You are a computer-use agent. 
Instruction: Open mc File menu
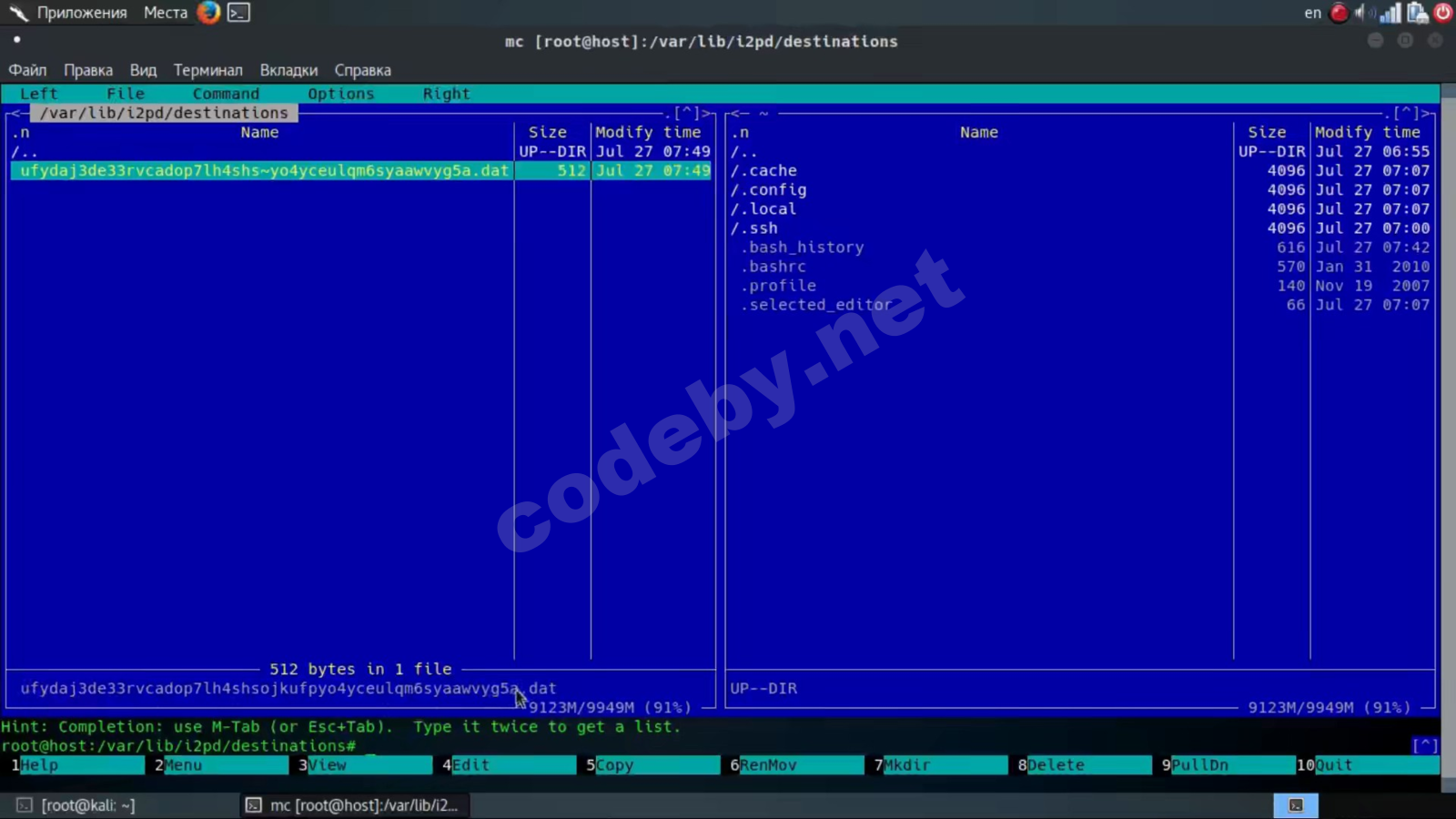126,94
